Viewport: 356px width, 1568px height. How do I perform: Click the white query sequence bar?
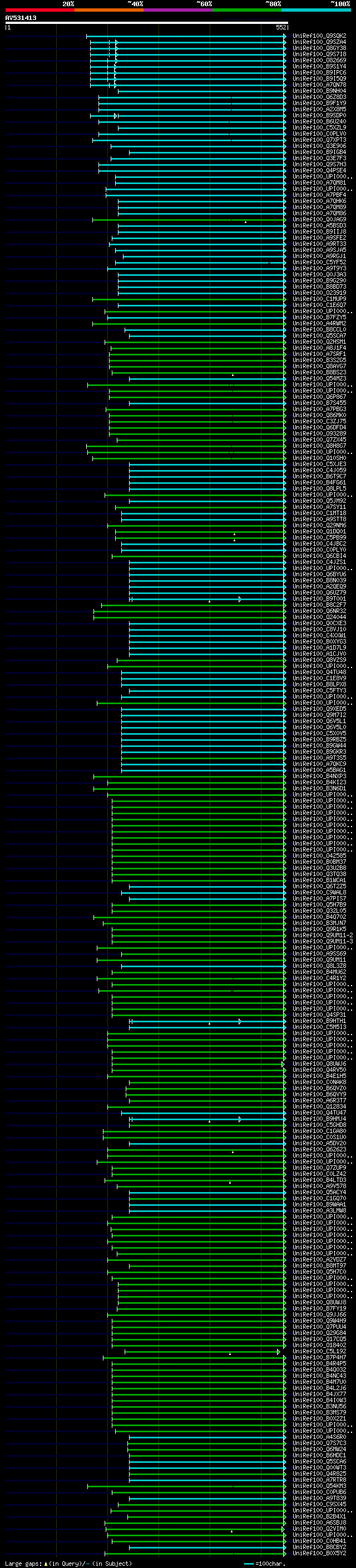click(x=147, y=22)
